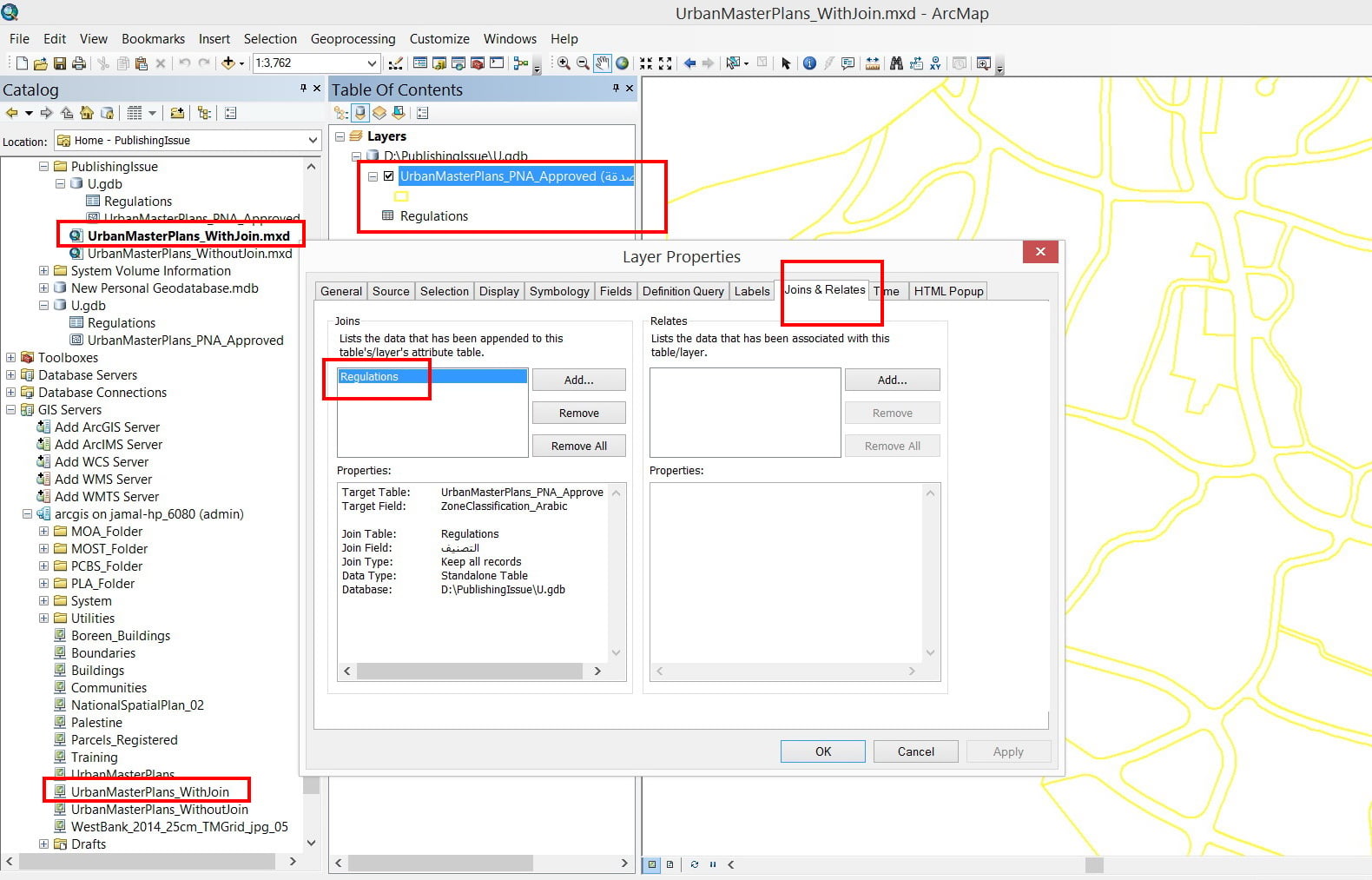Select the Fields tab

(616, 291)
